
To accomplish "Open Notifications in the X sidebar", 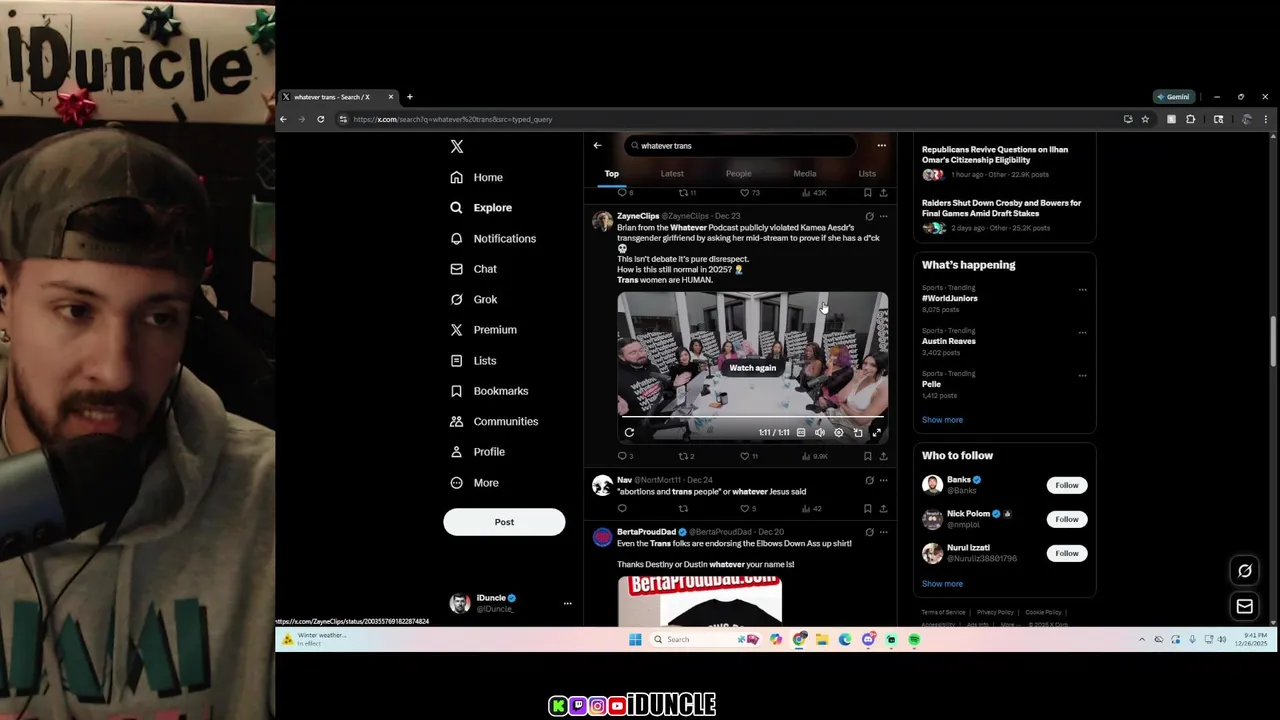I will (493, 239).
